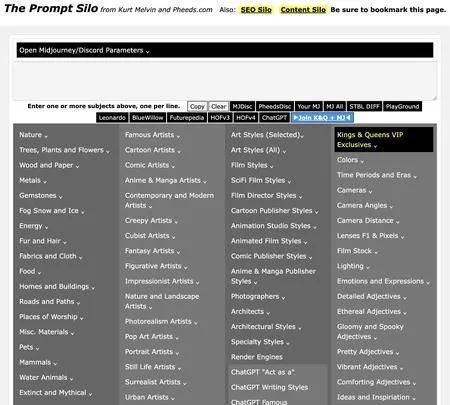
Task: Expand Places of Worship category
Action: (x=51, y=317)
